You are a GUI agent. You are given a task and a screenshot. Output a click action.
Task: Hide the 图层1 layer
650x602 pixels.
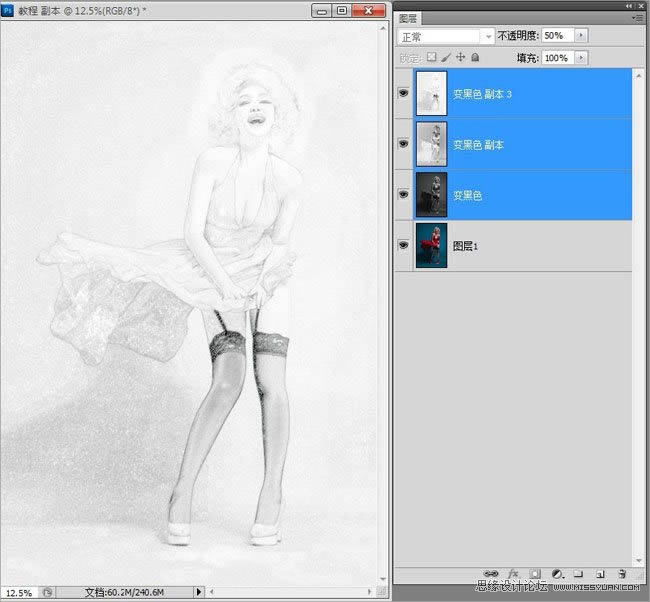coord(404,245)
